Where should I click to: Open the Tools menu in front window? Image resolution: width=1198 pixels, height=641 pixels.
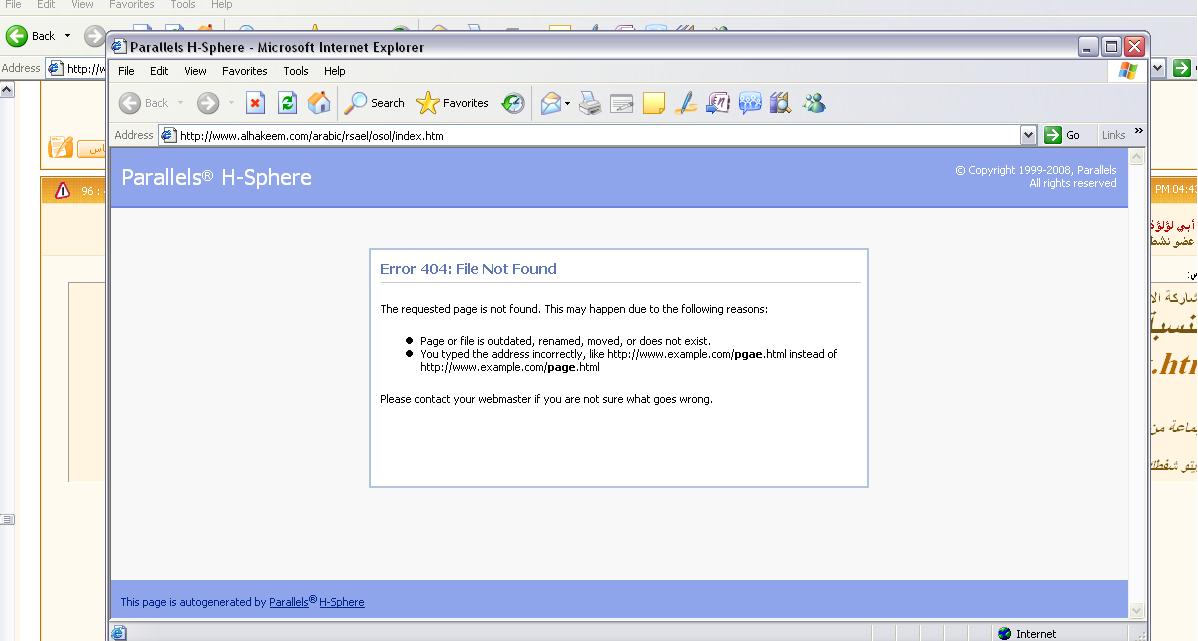(x=296, y=71)
